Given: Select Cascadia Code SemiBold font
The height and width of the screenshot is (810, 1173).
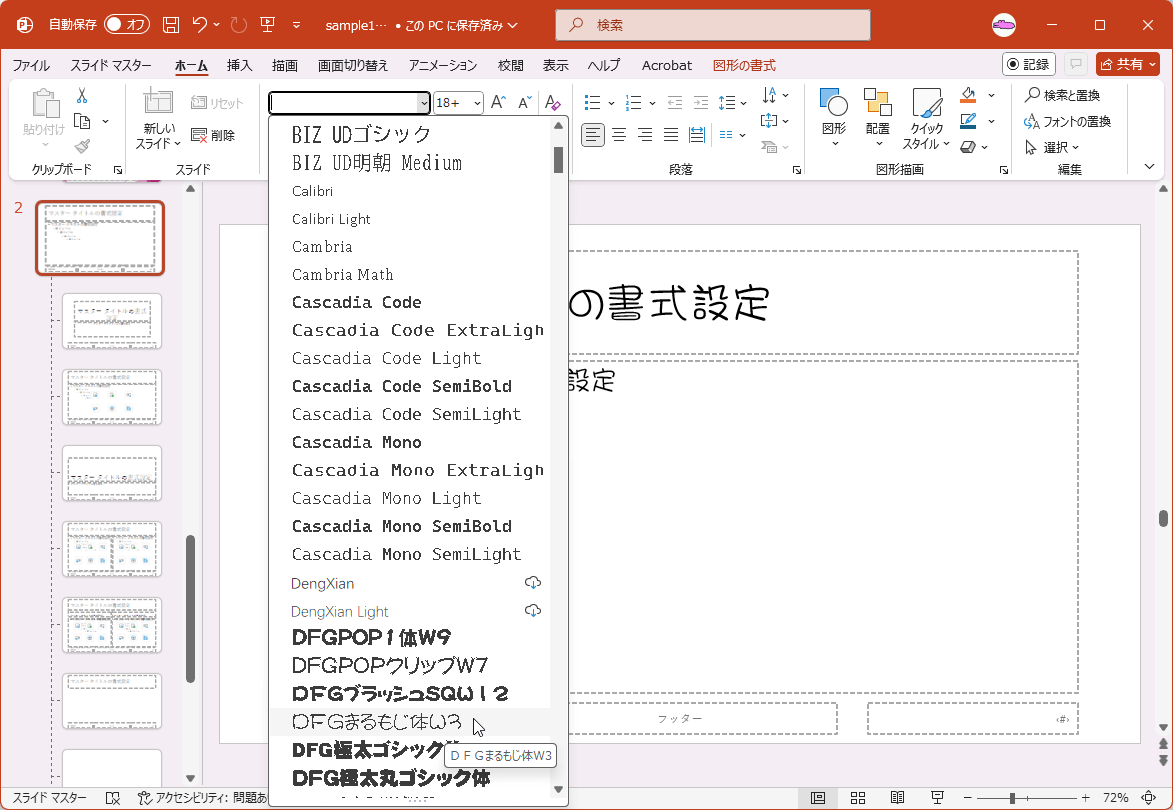Looking at the screenshot, I should 409,386.
